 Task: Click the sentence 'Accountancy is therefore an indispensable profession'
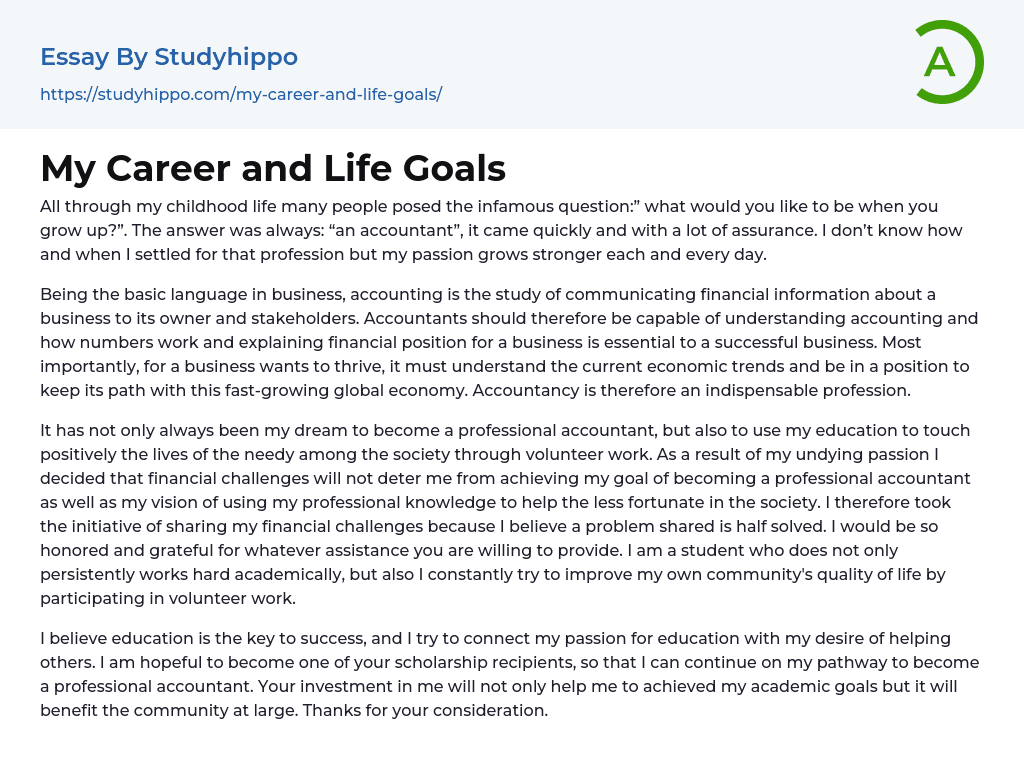point(698,390)
